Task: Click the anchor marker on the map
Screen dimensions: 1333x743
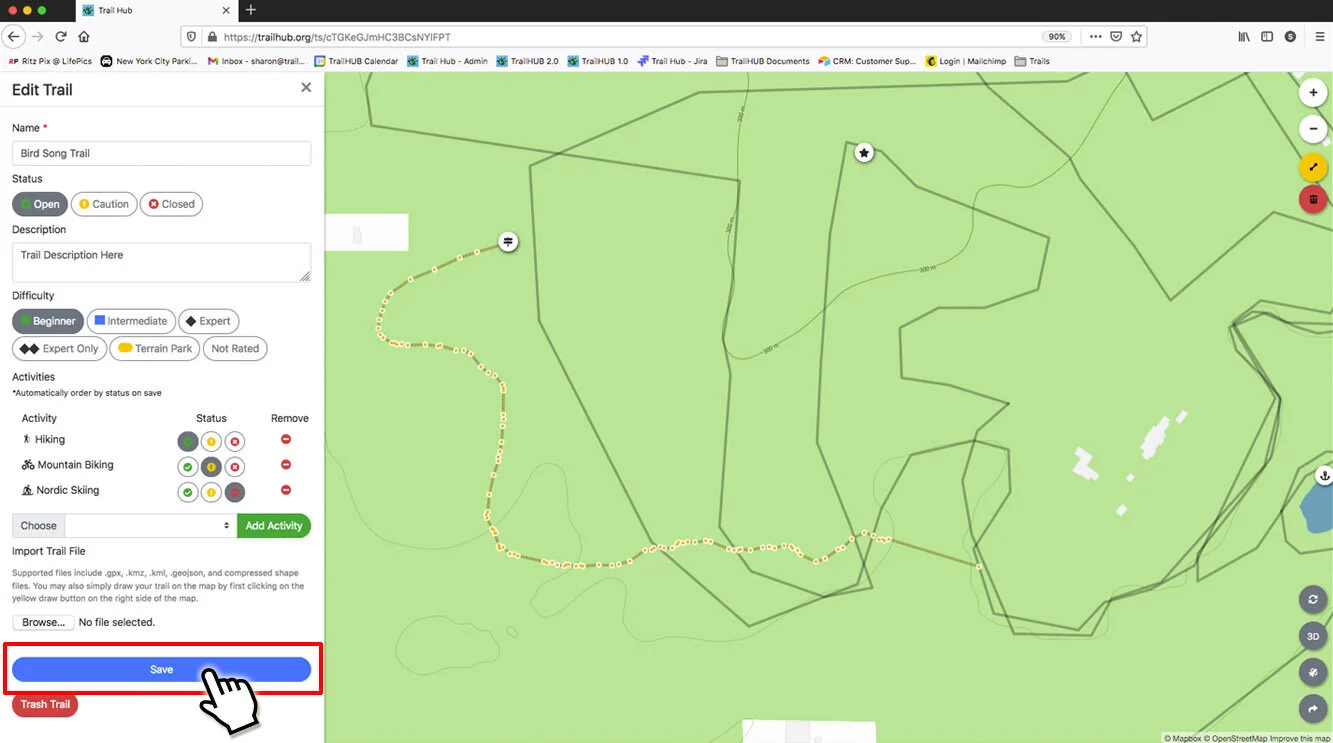Action: tap(1324, 475)
